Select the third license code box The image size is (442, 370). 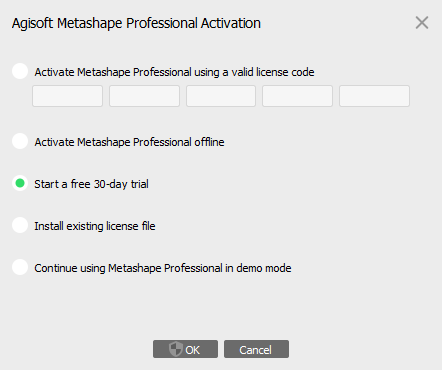coord(221,96)
